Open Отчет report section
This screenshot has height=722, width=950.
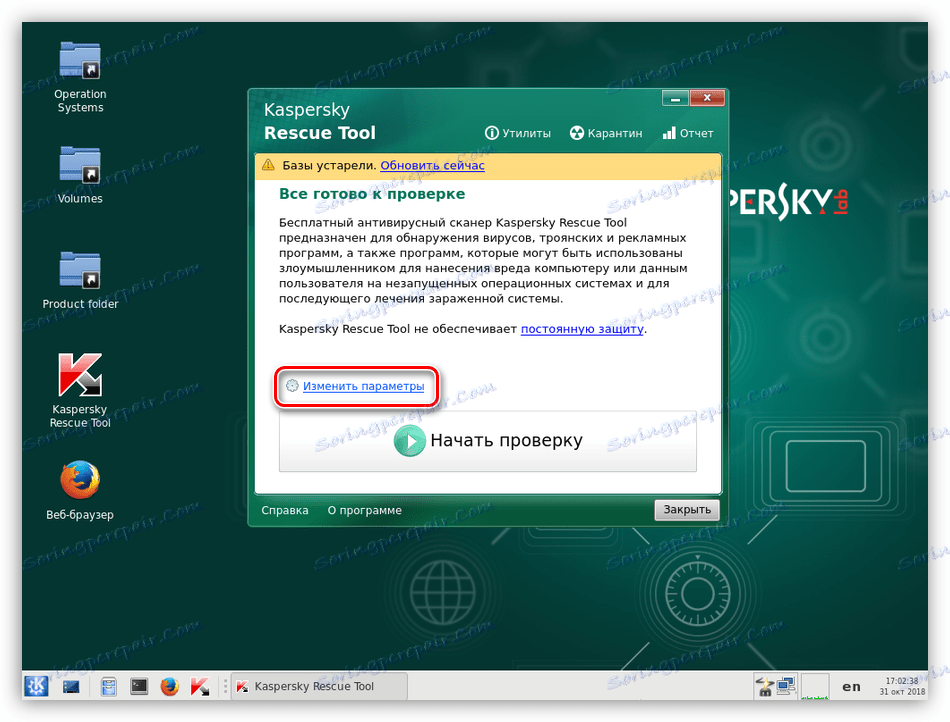tap(688, 133)
